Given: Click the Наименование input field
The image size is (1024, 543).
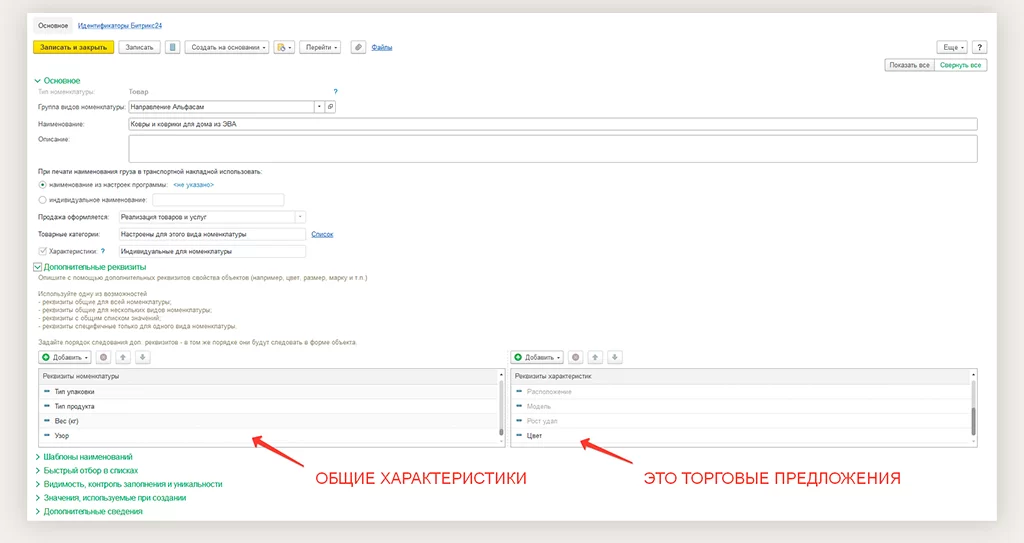Looking at the screenshot, I should (x=550, y=124).
